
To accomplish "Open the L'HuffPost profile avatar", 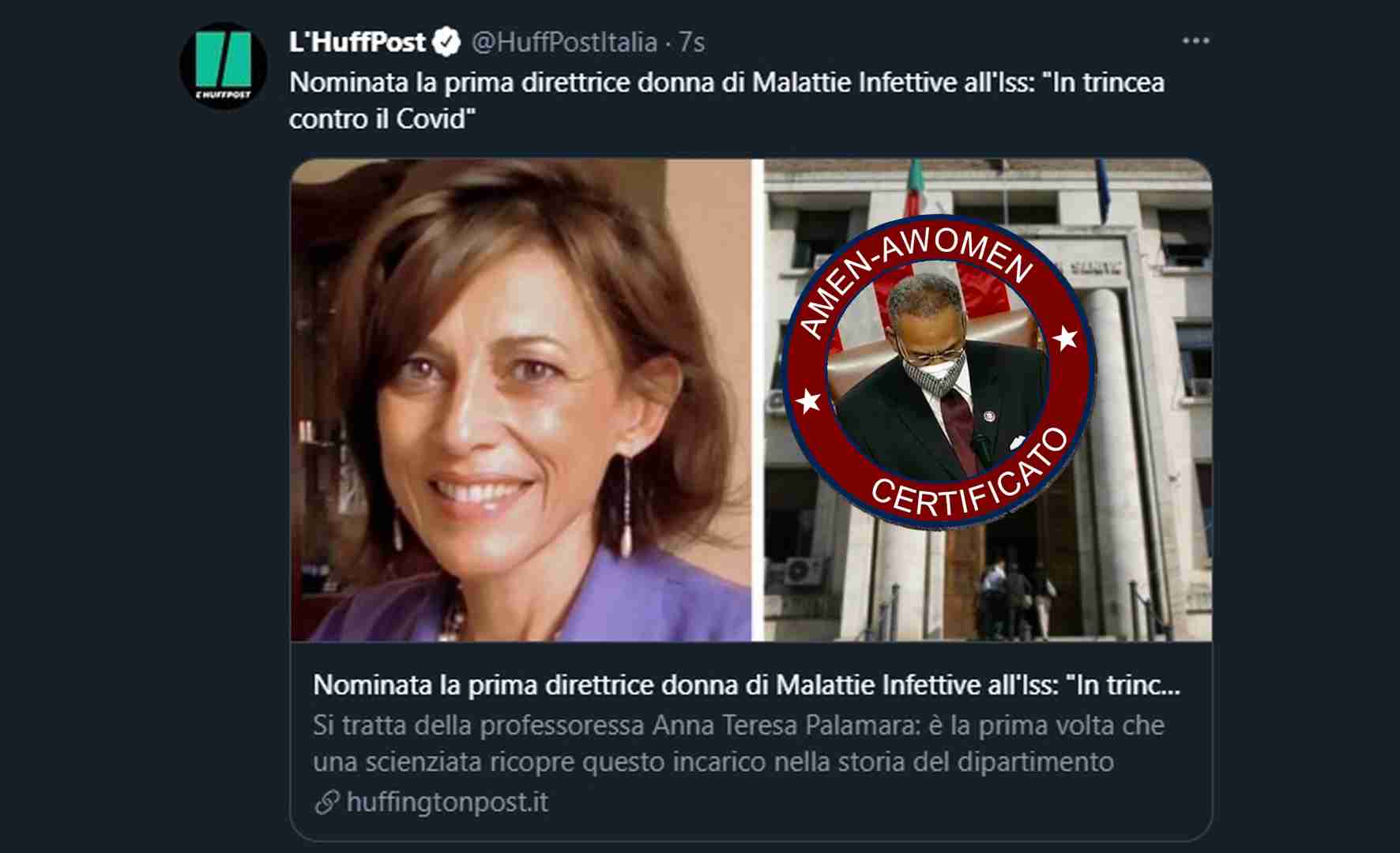I will click(x=224, y=66).
